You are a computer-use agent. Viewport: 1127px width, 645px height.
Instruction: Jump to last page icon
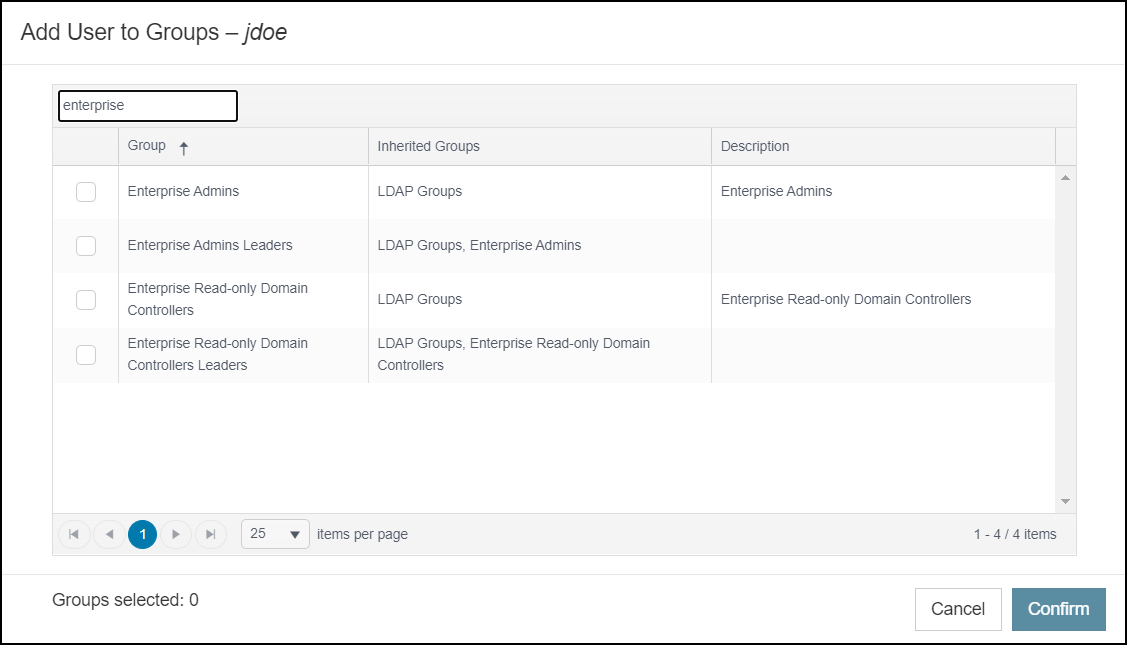211,534
